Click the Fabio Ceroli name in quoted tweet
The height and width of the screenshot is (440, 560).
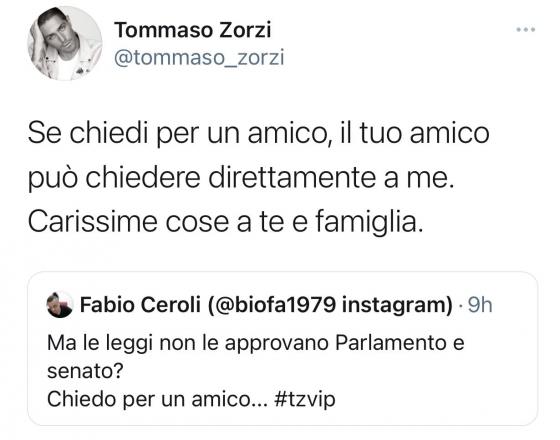coord(140,305)
